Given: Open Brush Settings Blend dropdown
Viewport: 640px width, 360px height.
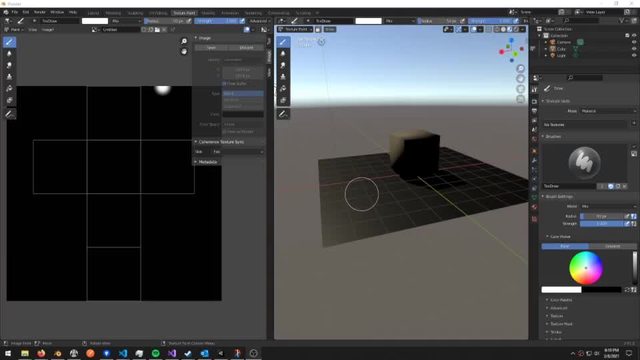Looking at the screenshot, I should [x=608, y=207].
